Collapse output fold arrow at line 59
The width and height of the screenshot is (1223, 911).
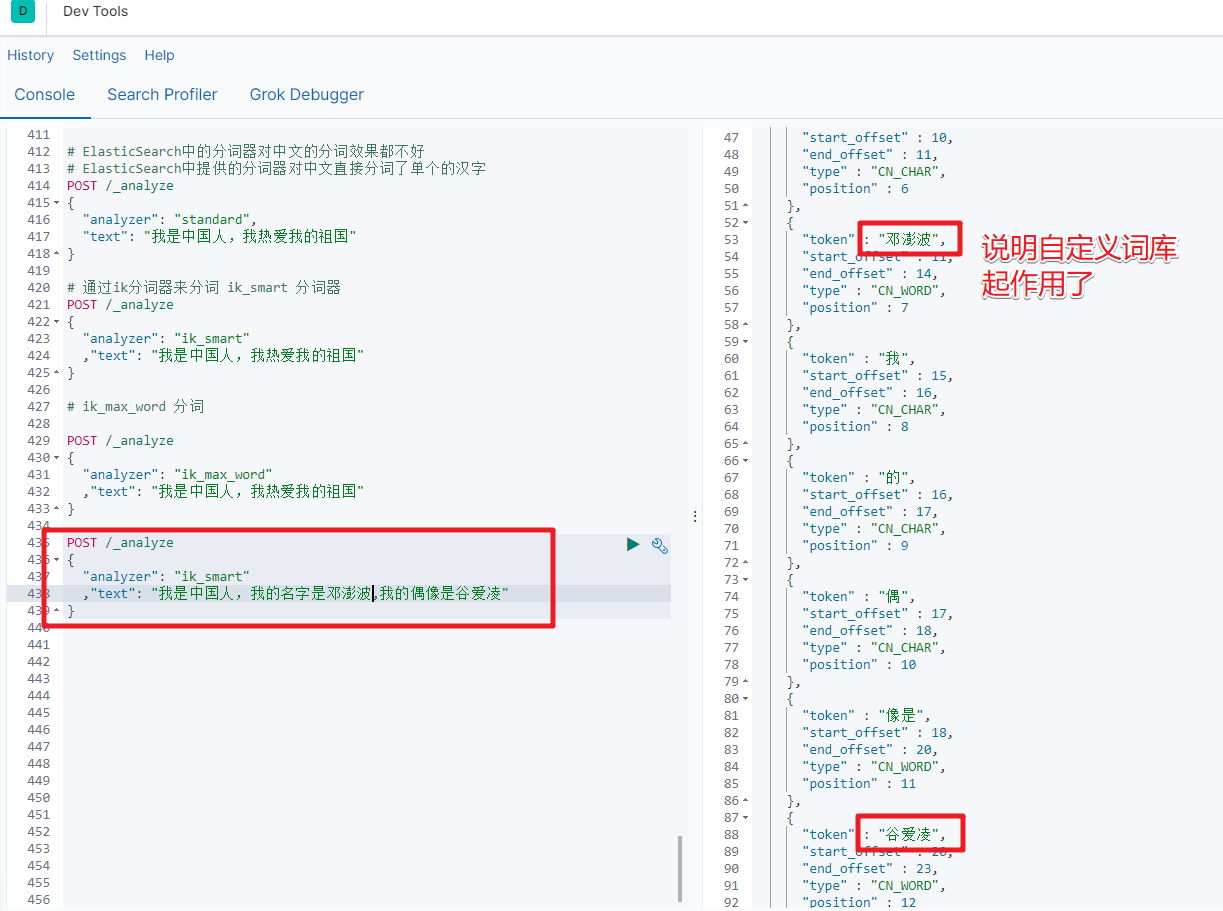click(x=746, y=342)
